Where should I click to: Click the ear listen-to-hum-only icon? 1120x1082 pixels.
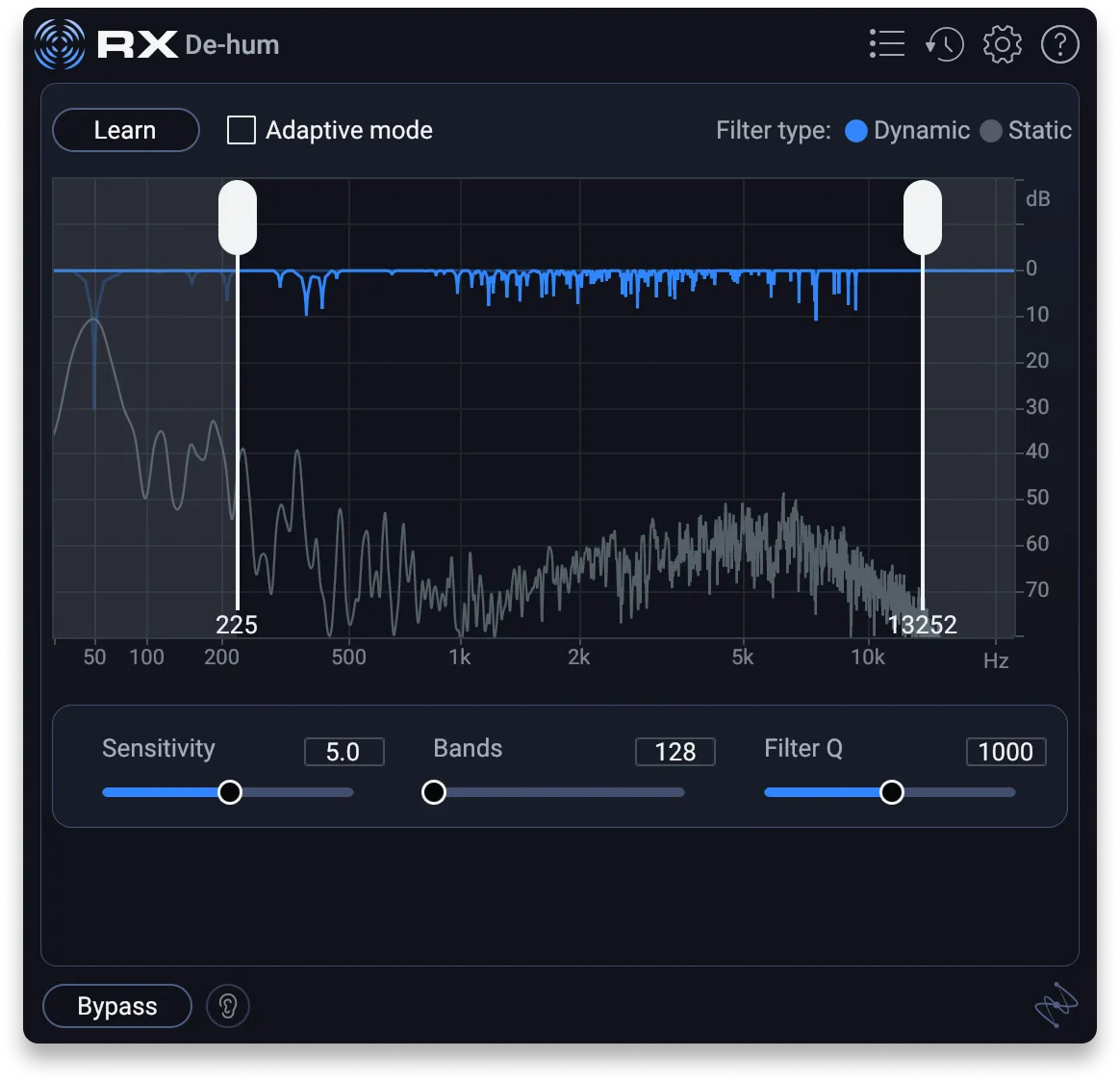[x=228, y=1006]
